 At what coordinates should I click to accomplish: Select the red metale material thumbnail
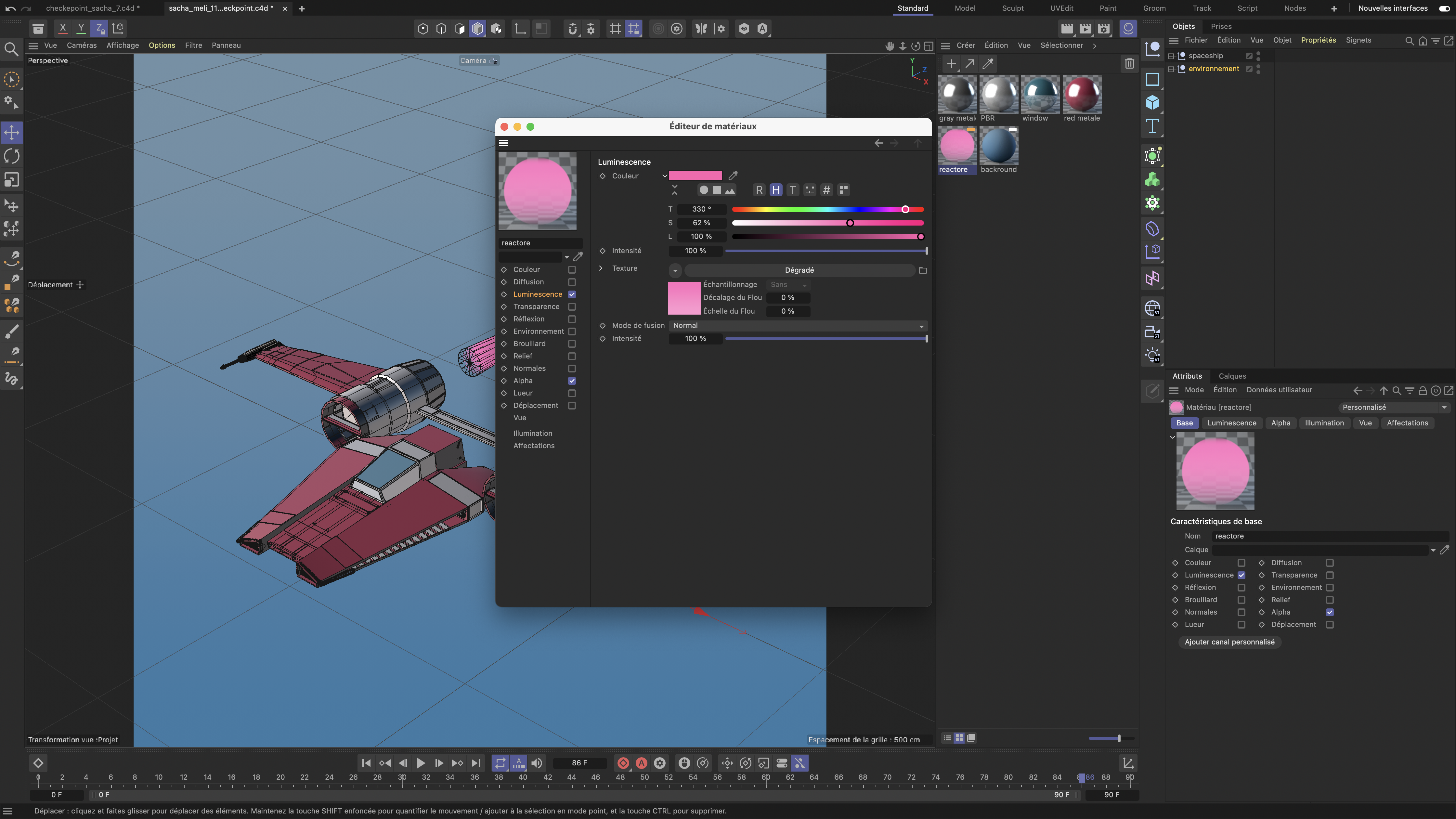coord(1081,94)
